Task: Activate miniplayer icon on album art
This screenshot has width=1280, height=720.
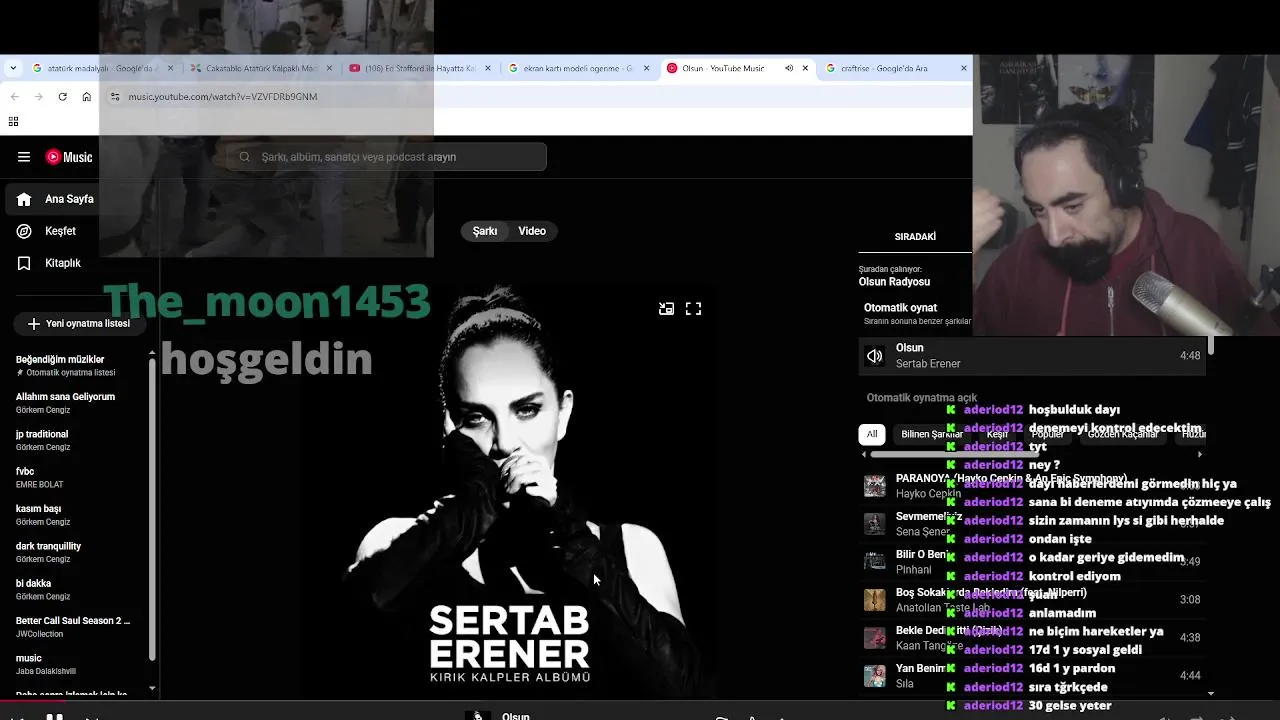Action: point(666,309)
